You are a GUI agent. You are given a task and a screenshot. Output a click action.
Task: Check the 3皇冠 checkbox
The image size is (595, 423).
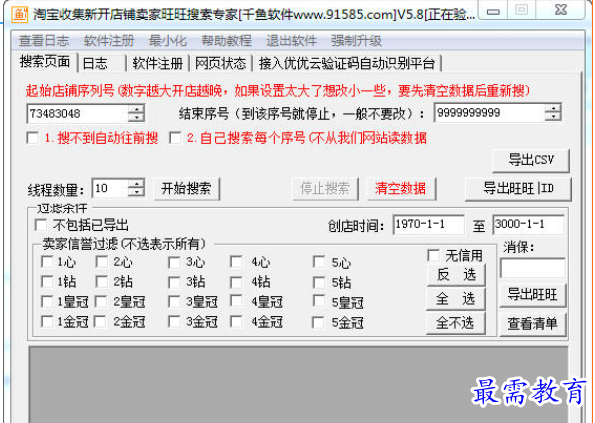[x=175, y=302]
